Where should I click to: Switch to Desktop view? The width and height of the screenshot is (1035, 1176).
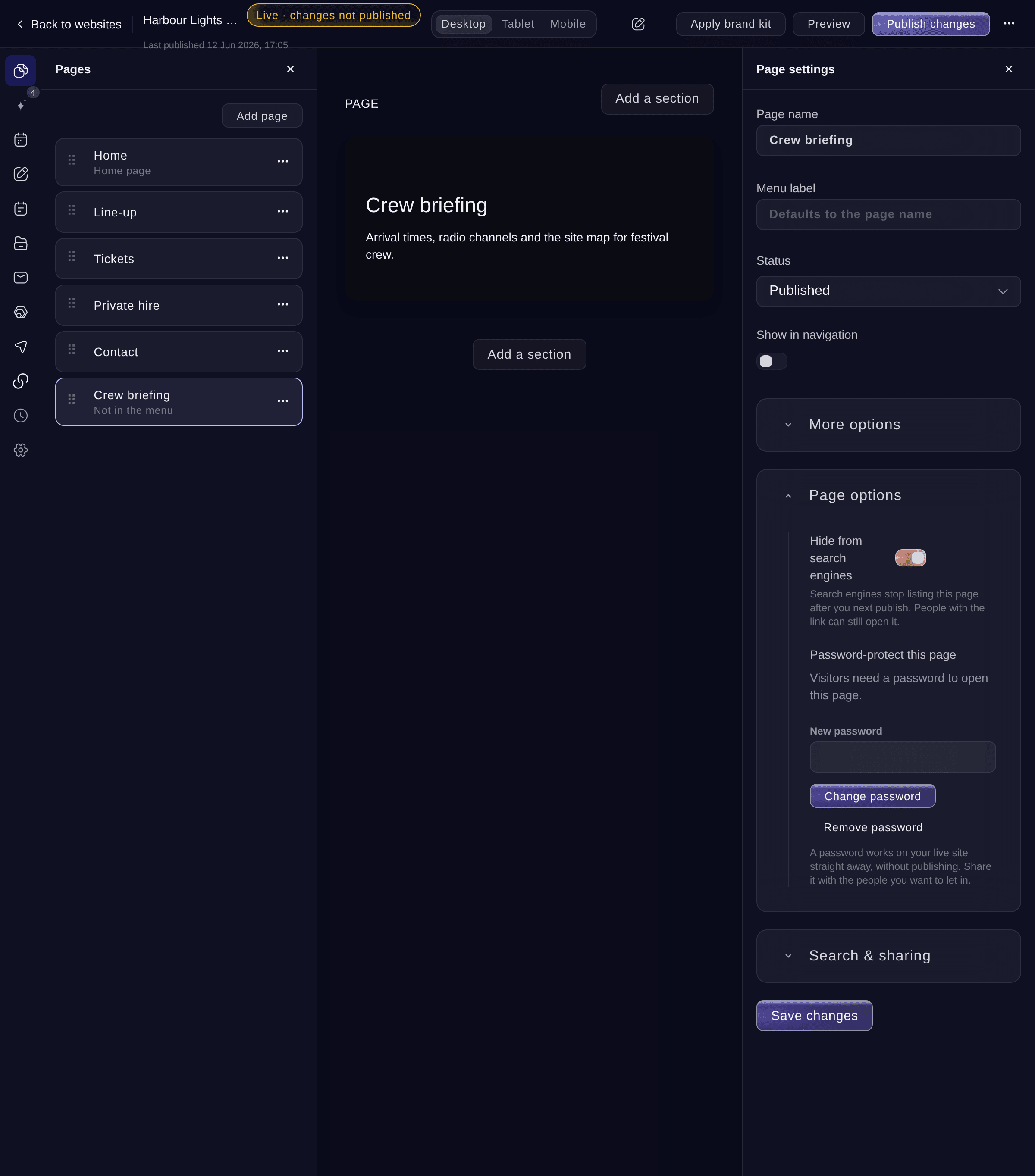click(x=464, y=24)
